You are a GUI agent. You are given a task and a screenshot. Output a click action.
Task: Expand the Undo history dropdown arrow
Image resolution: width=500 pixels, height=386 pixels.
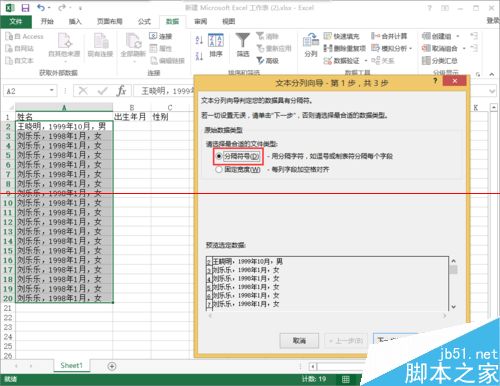pos(49,8)
